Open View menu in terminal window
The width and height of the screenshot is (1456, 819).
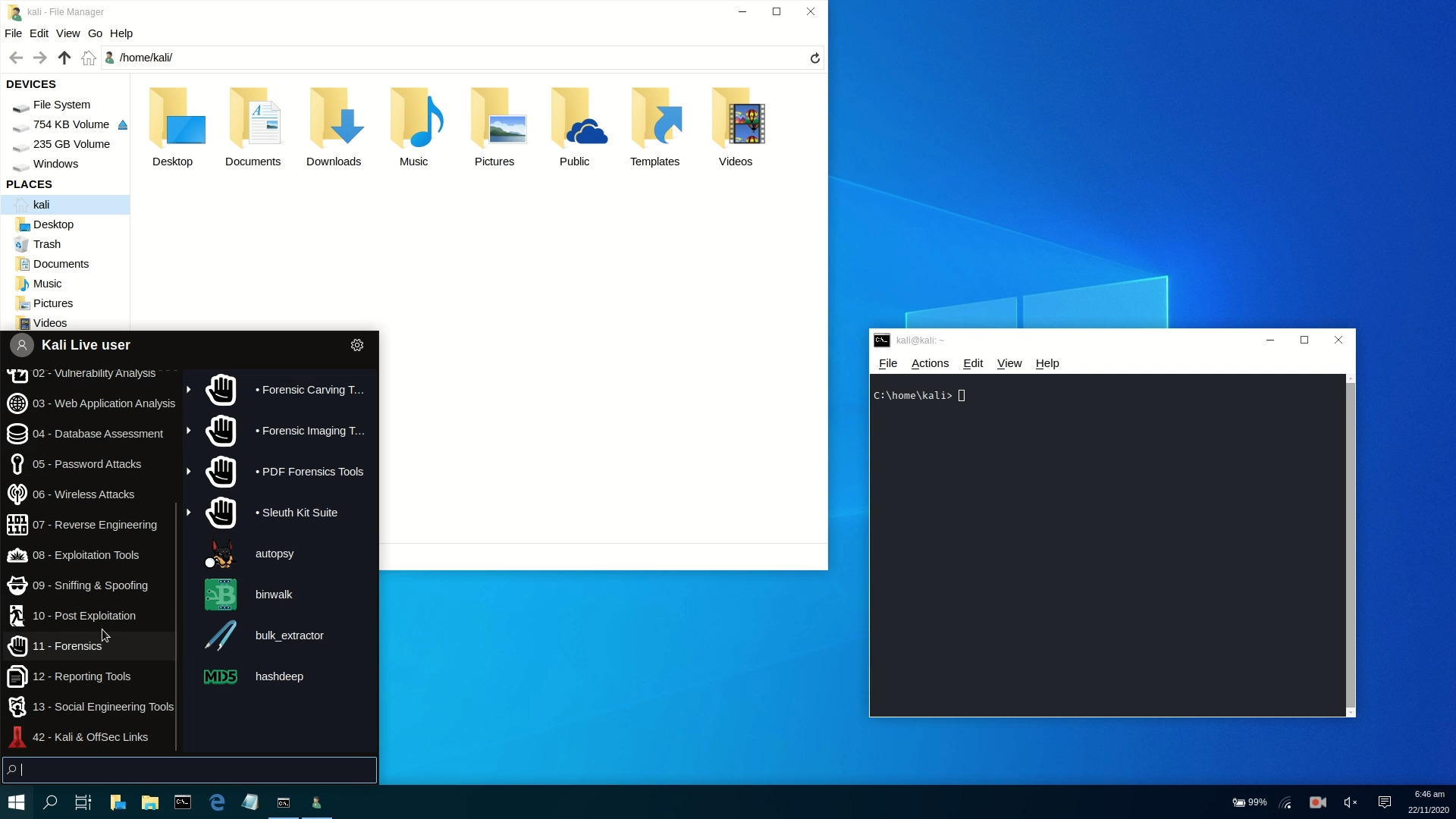[x=1009, y=363]
